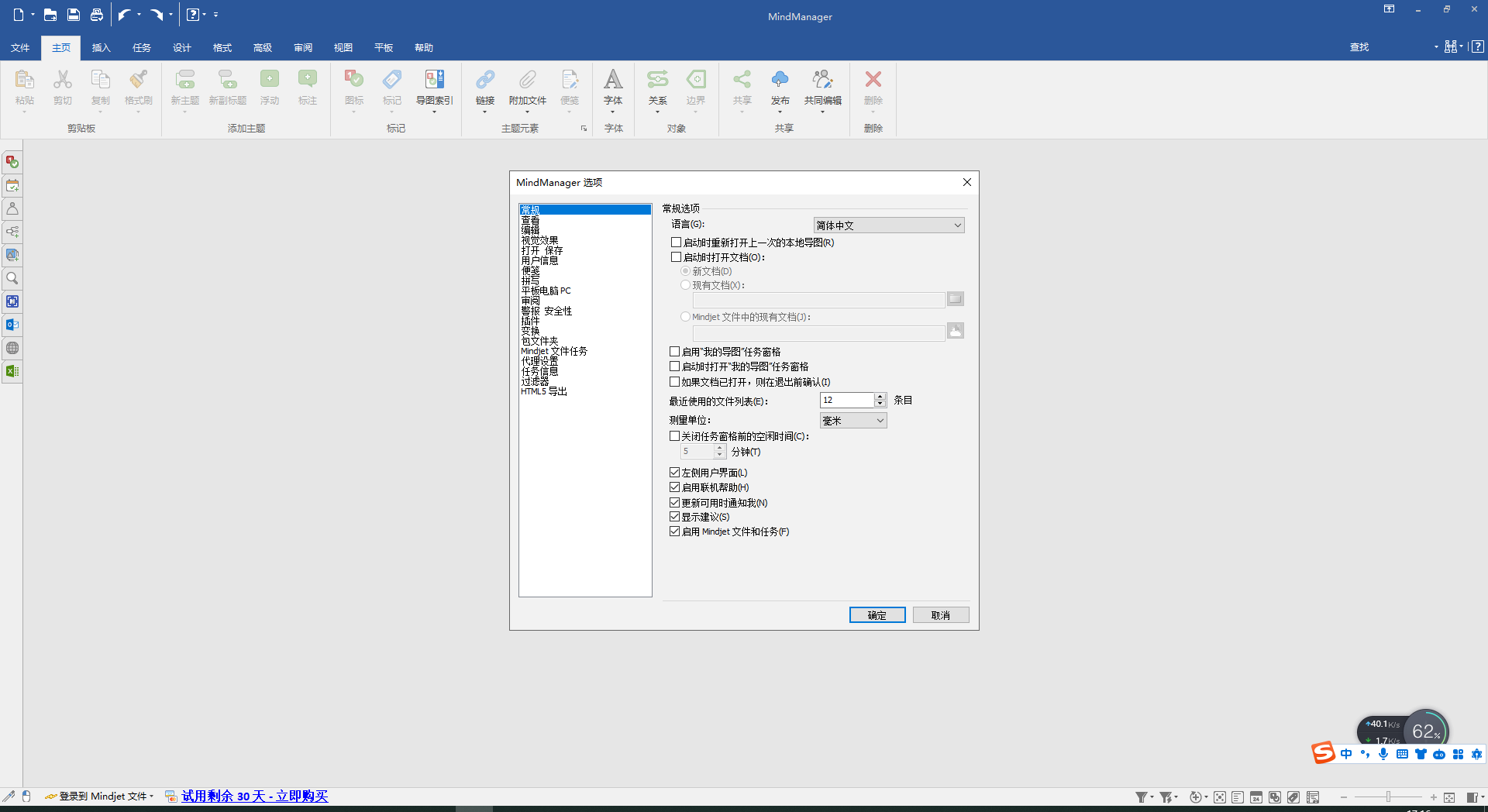Screen dimensions: 1488x812
Task: Click the Notes (便笺) icon
Action: point(570,80)
